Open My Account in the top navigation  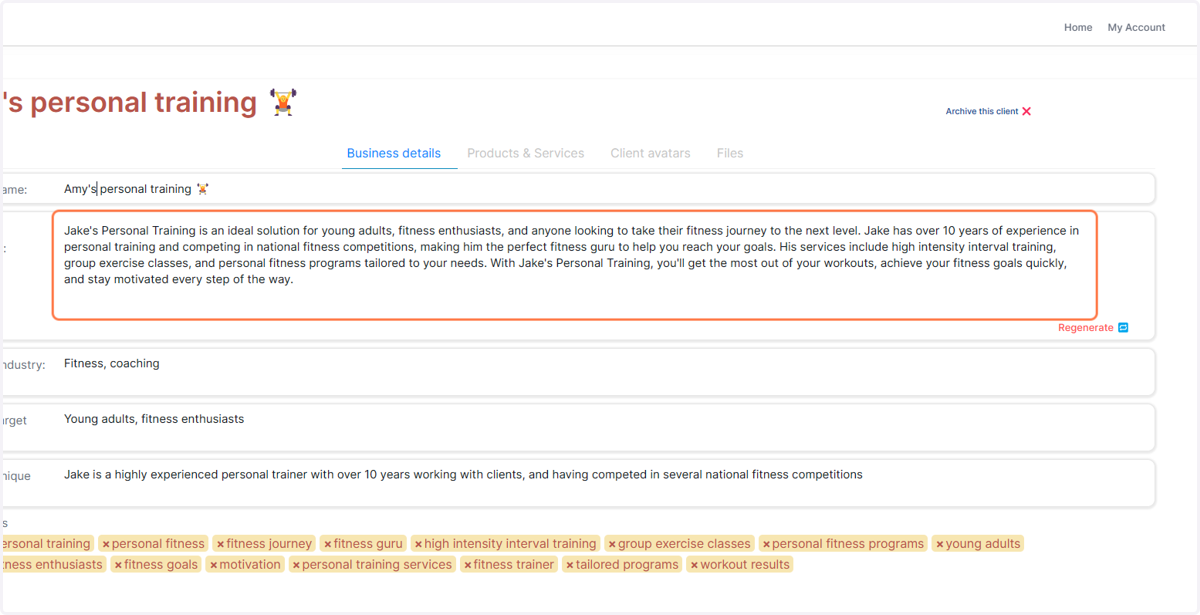(x=1136, y=28)
